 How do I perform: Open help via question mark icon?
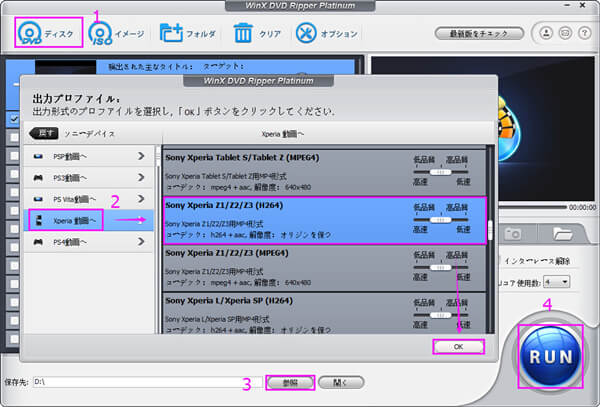[584, 33]
